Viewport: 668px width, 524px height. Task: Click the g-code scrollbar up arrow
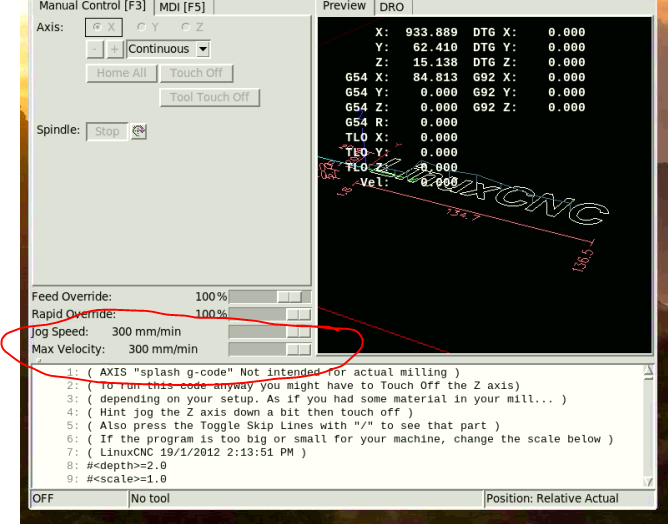[x=649, y=371]
